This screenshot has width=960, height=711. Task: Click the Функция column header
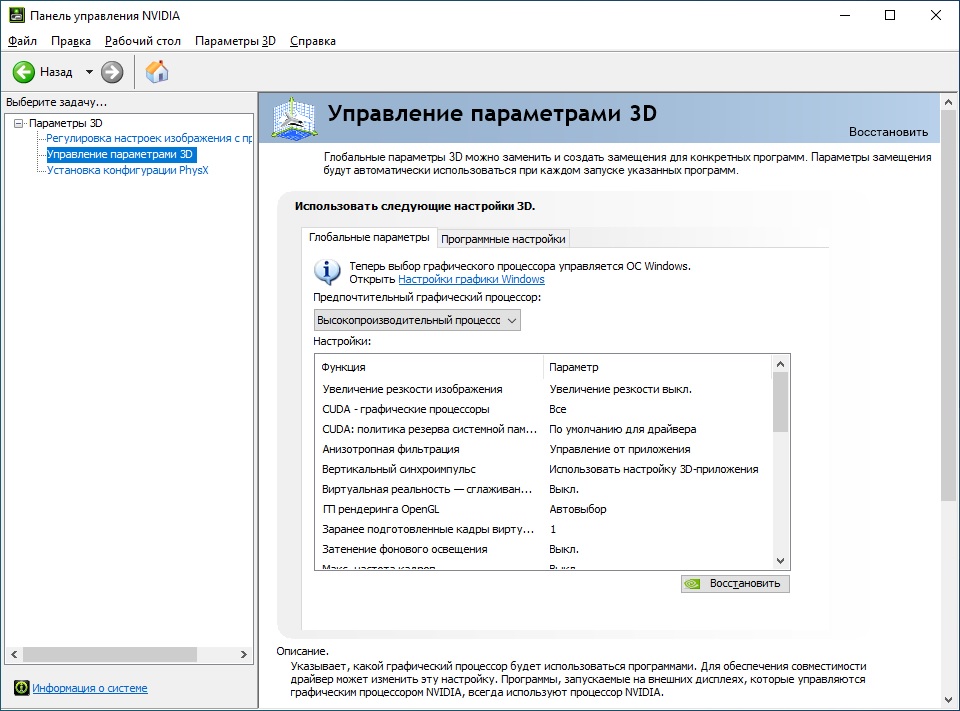[x=429, y=367]
